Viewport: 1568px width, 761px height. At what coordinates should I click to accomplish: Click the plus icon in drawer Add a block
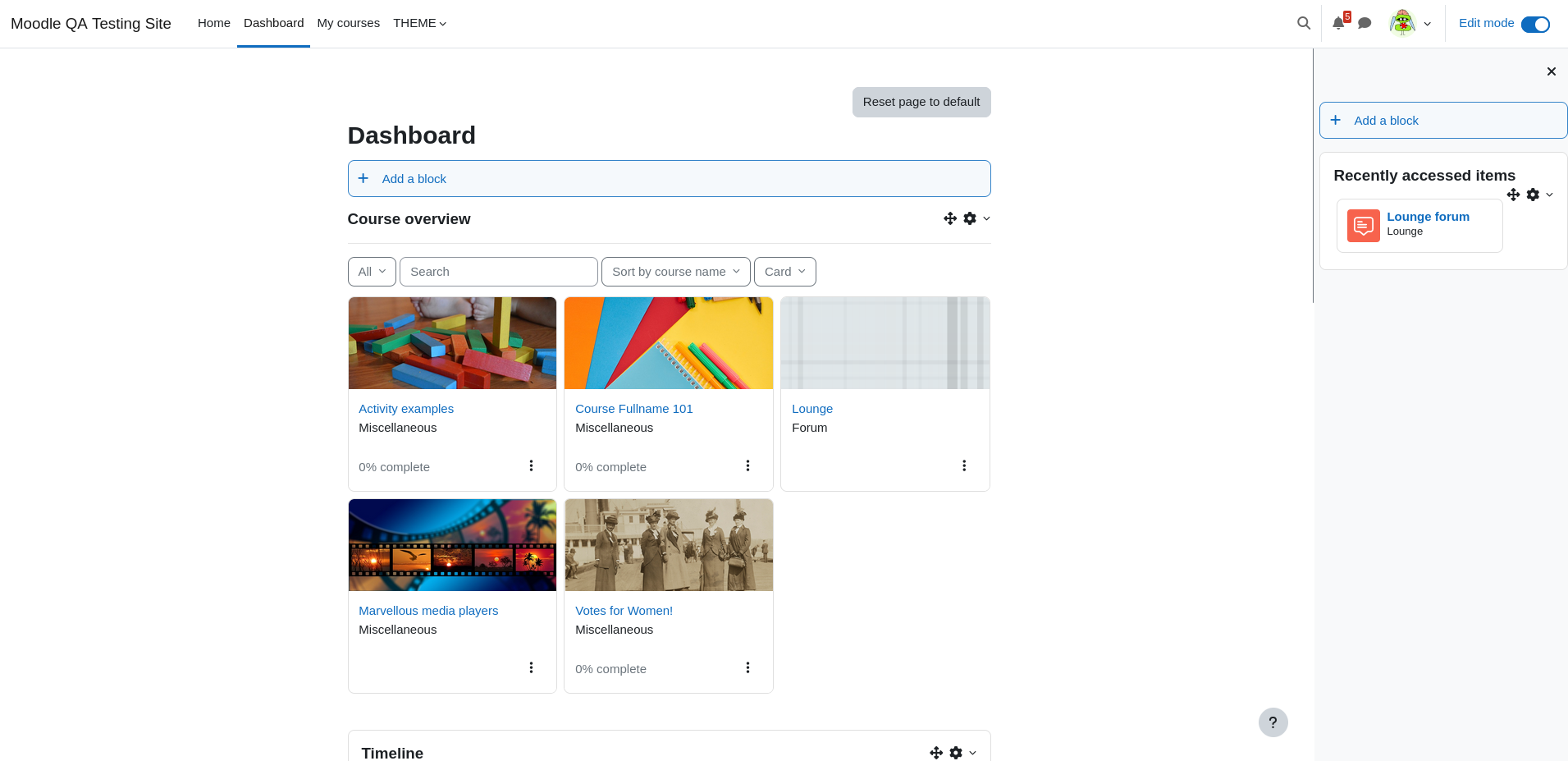click(x=1335, y=120)
